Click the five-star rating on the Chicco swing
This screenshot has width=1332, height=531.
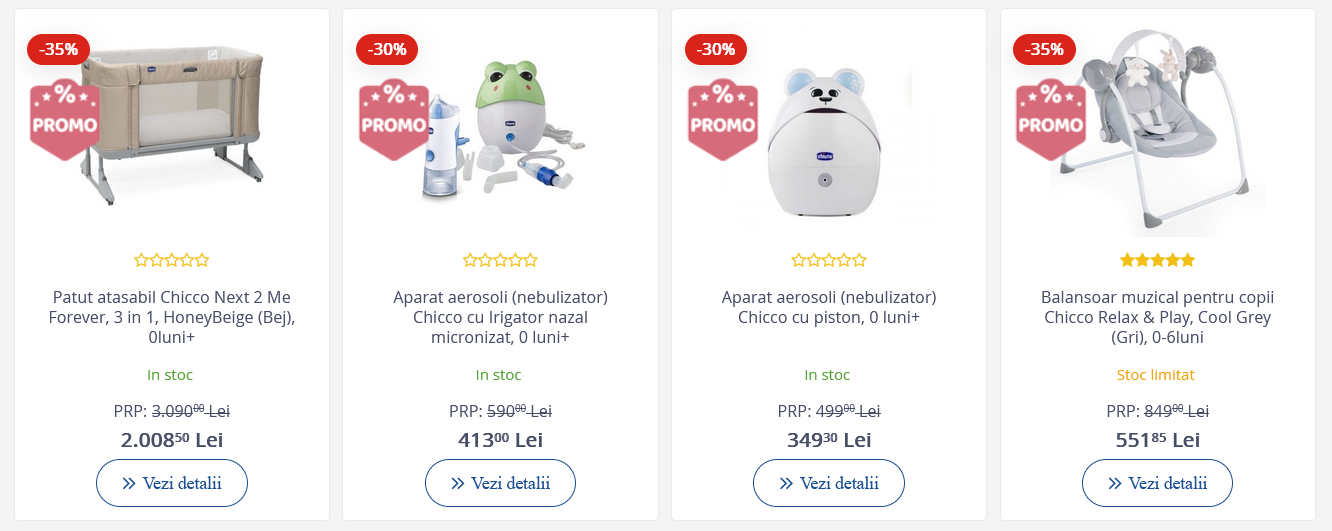point(1157,260)
